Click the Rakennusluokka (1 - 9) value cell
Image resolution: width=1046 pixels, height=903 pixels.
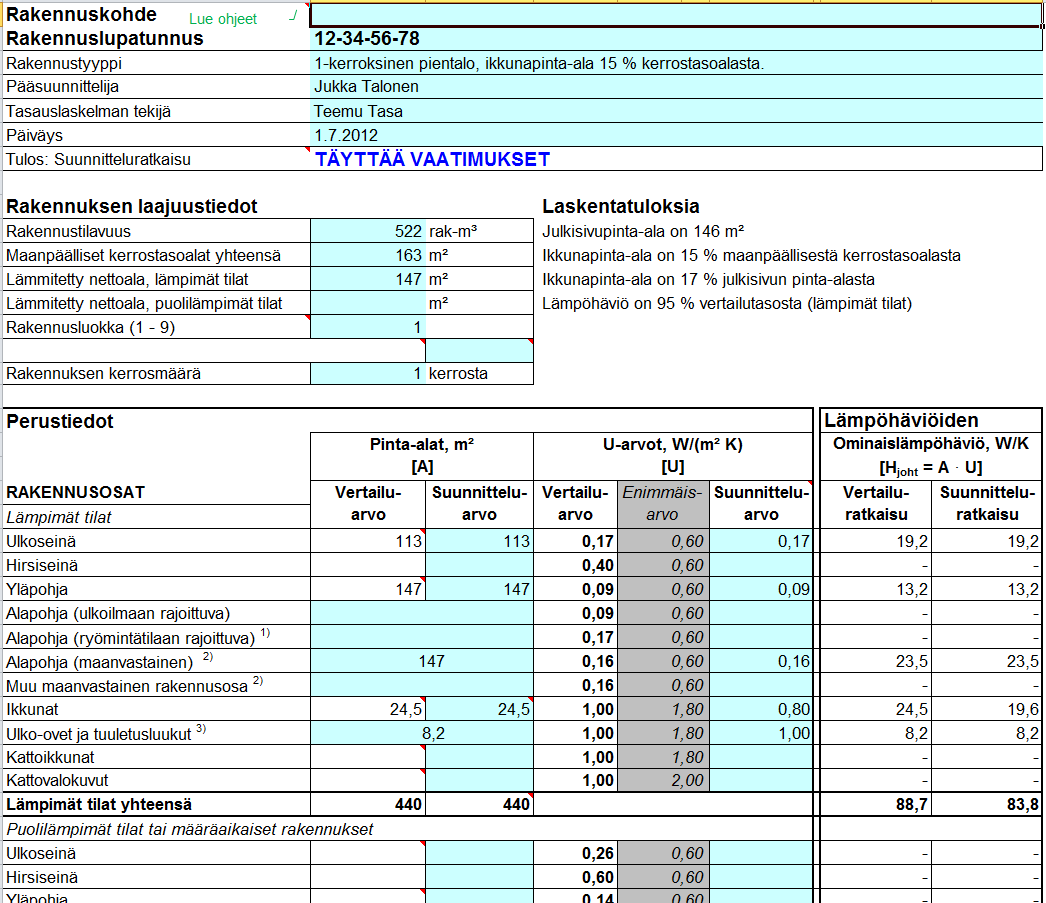(368, 327)
